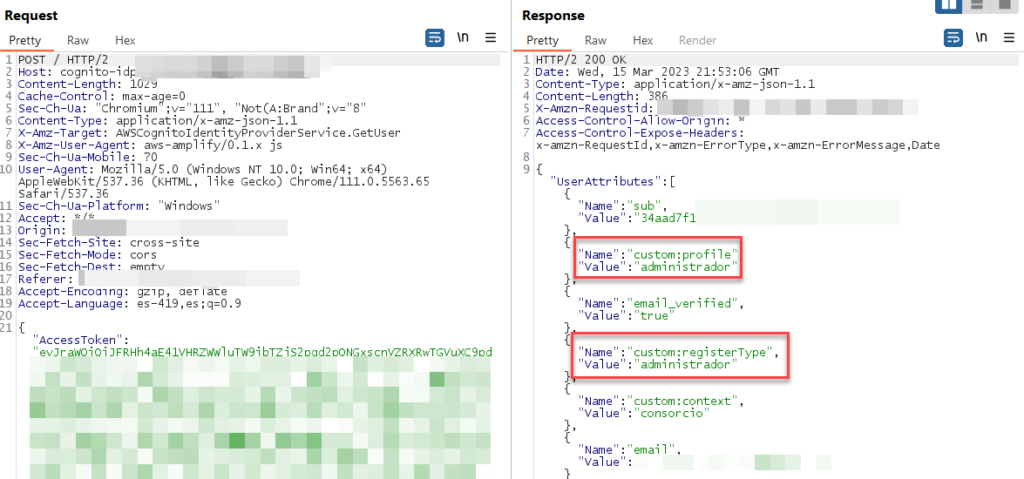Switch Request view to Raw tab
Viewport: 1024px width, 479px height.
tap(78, 41)
